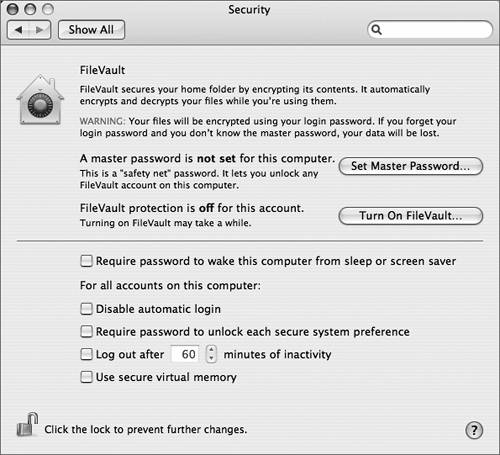Screen dimensions: 500x455
Task: Click the open padlock icon
Action: coord(27,425)
